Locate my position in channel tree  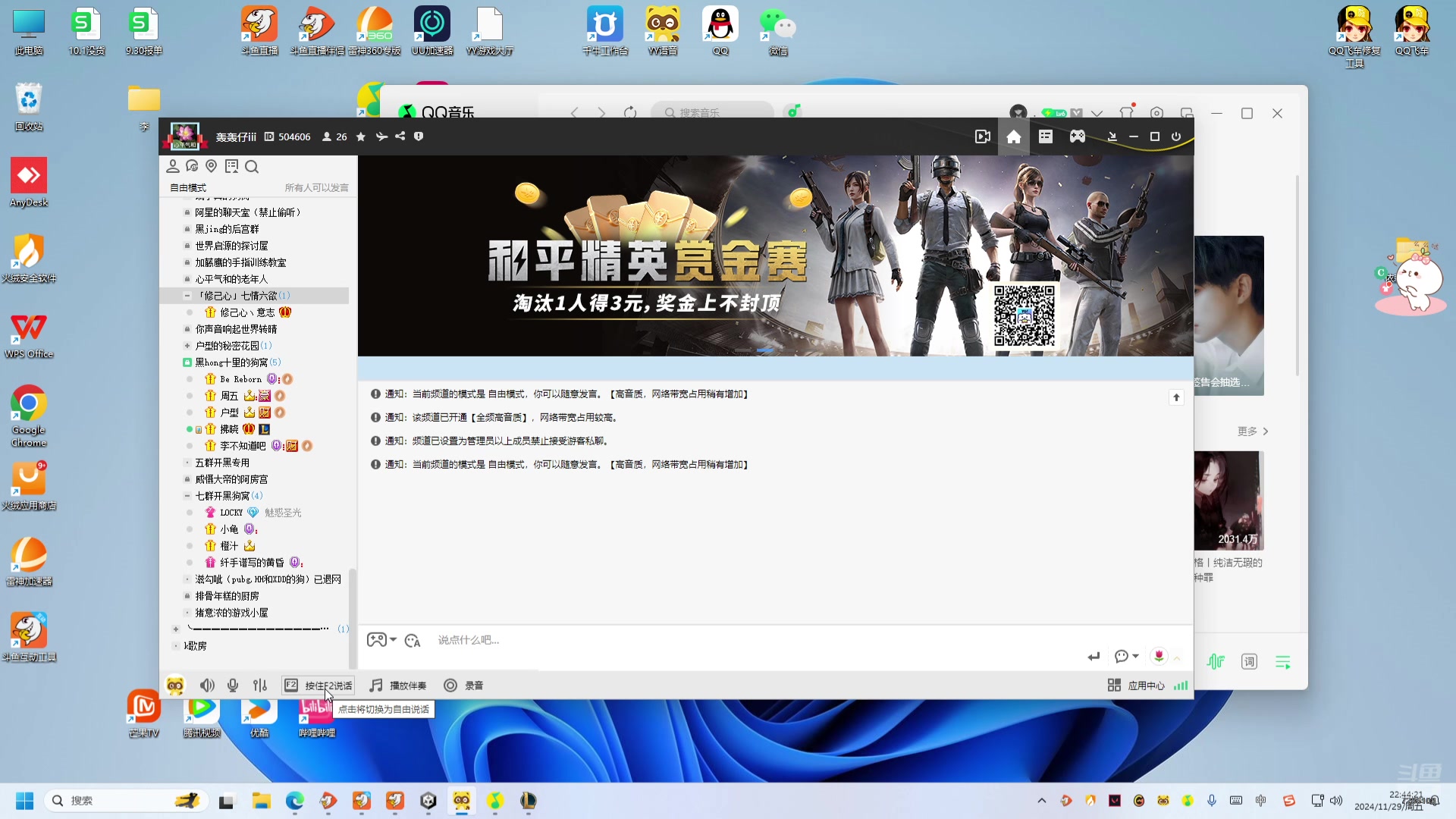coord(212,166)
